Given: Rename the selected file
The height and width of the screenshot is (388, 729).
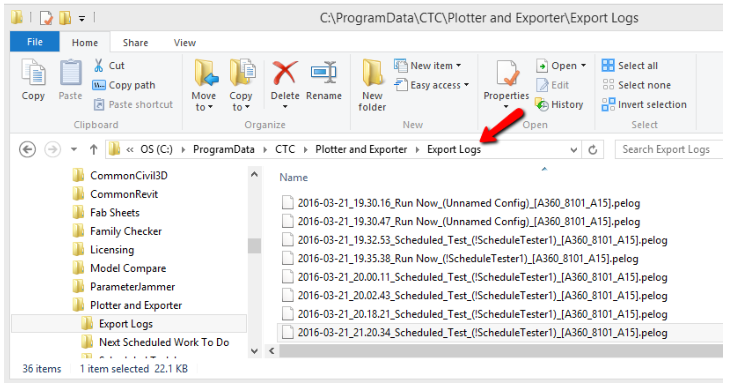Looking at the screenshot, I should point(324,80).
